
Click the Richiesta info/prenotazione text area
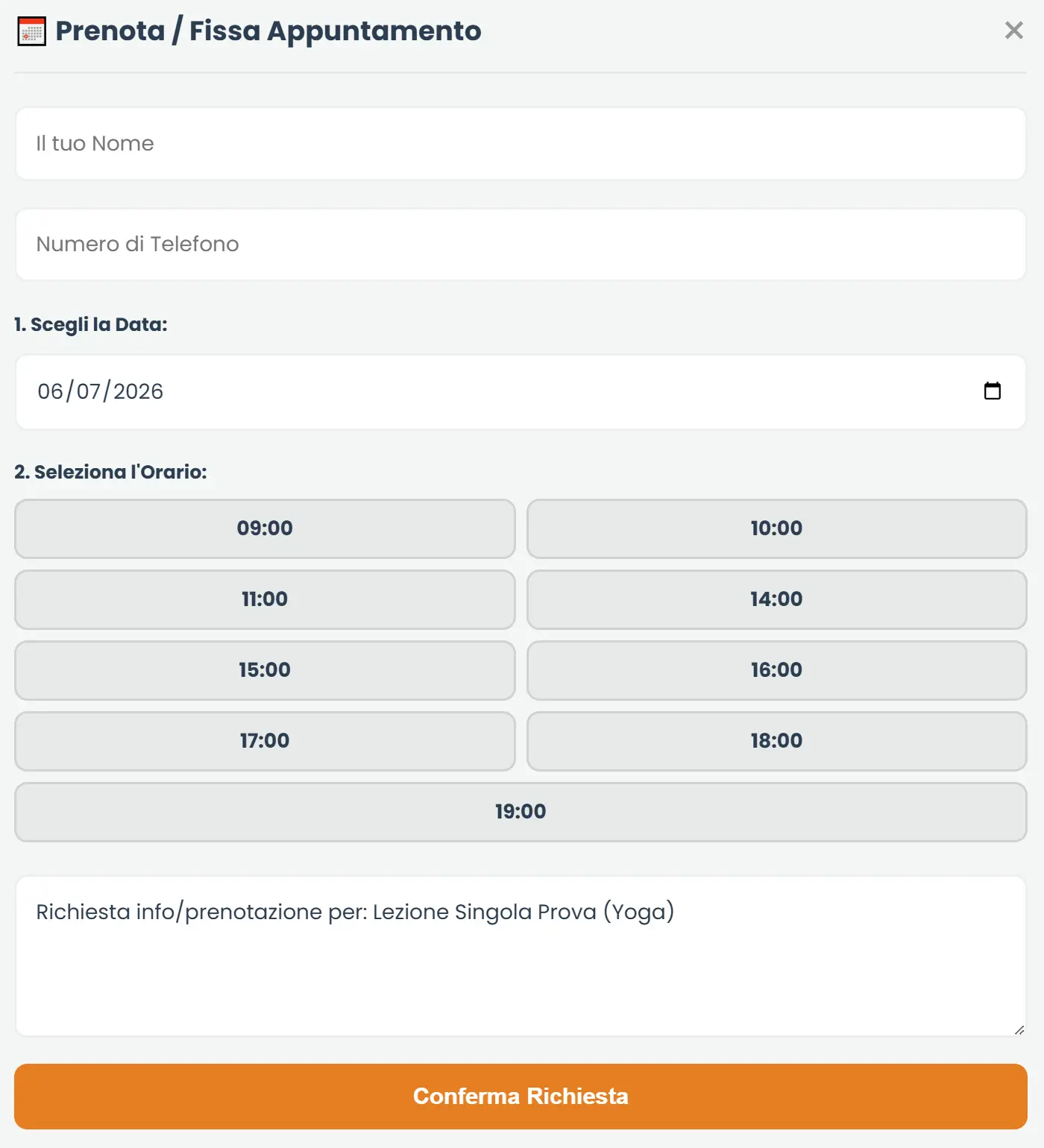(x=521, y=956)
